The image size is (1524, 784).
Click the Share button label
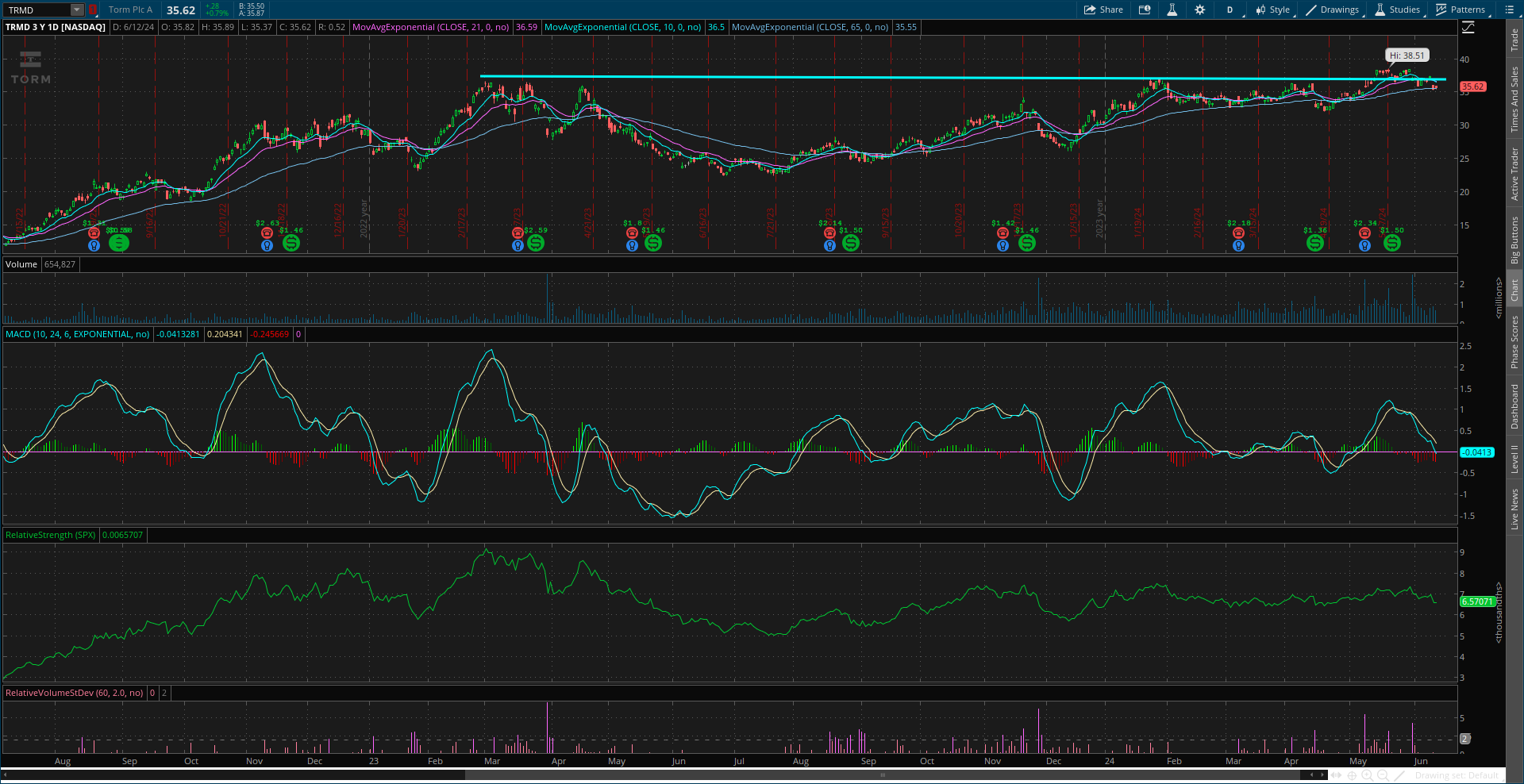pyautogui.click(x=1111, y=10)
